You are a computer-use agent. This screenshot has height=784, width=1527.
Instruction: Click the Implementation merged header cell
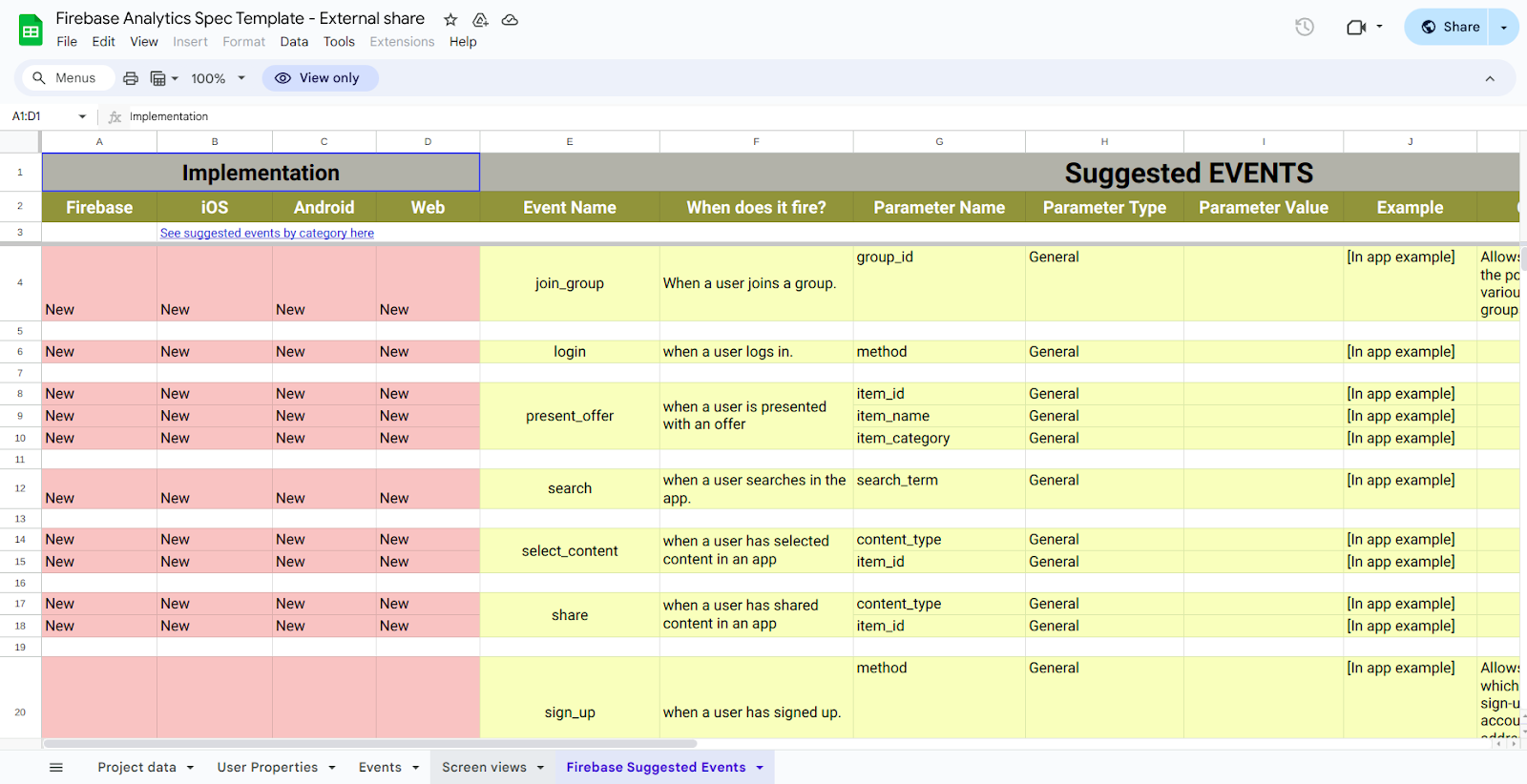tap(261, 173)
